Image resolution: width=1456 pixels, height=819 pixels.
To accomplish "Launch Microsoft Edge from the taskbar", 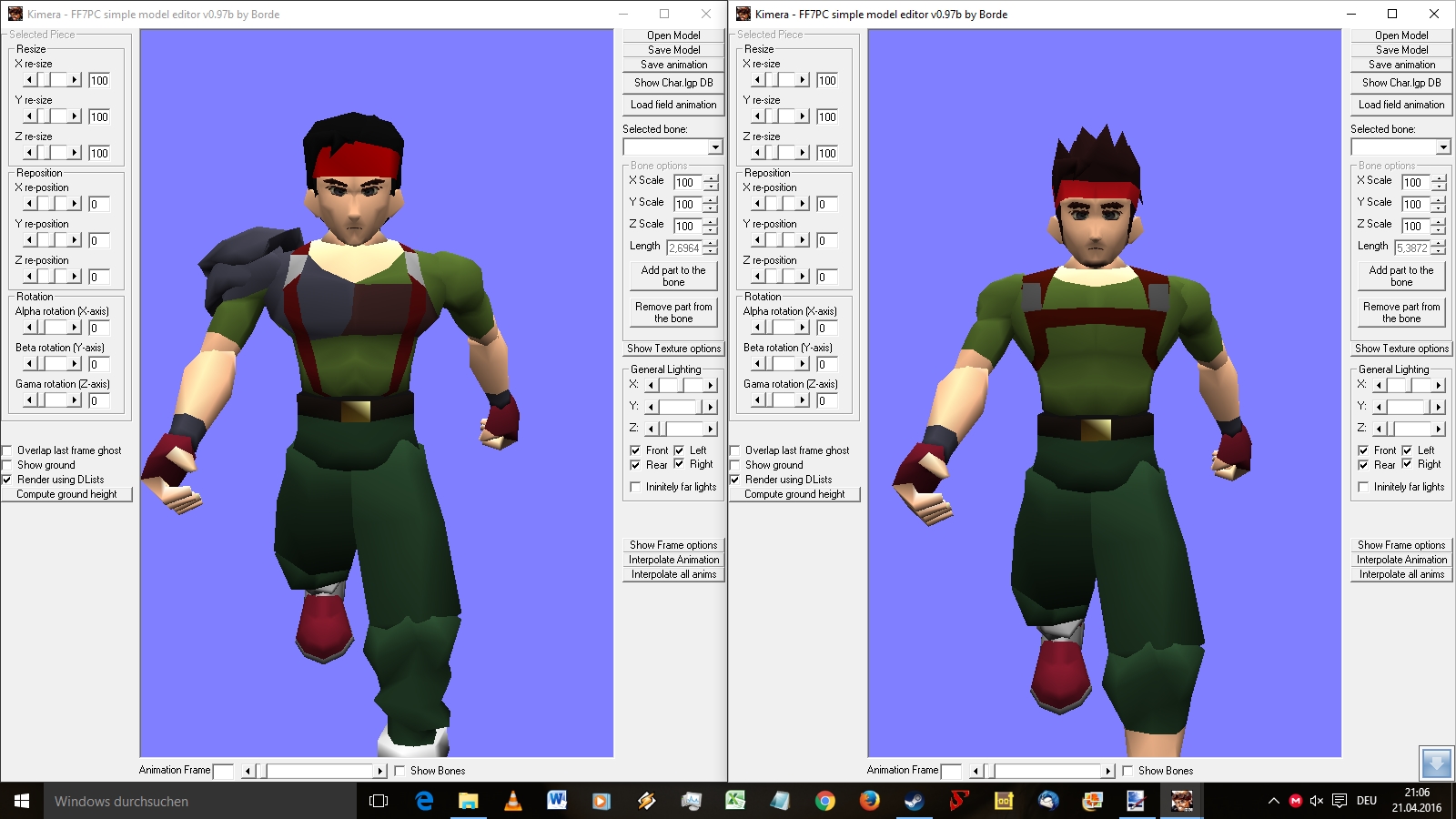I will coord(424,801).
